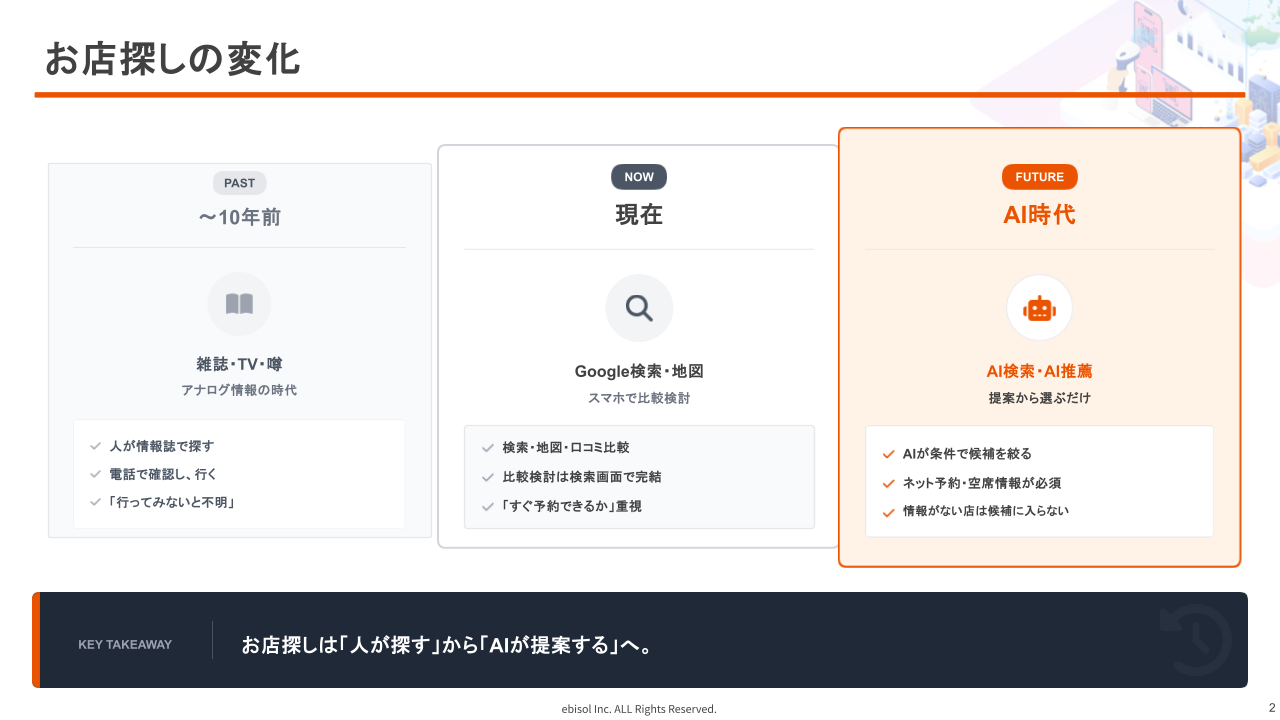Click the book icon in the PAST card
1280x720 pixels.
239,304
